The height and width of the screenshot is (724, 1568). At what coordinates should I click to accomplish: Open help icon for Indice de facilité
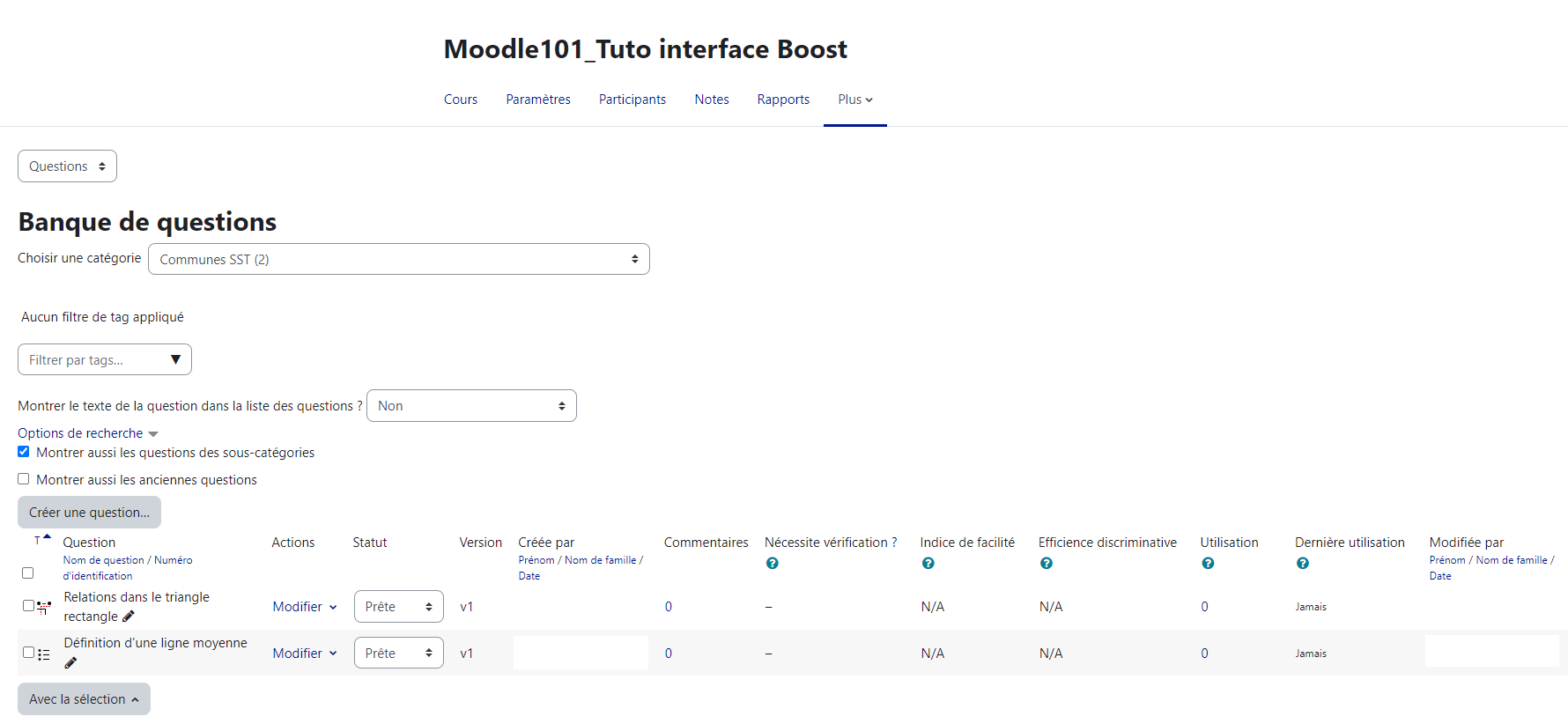coord(928,564)
